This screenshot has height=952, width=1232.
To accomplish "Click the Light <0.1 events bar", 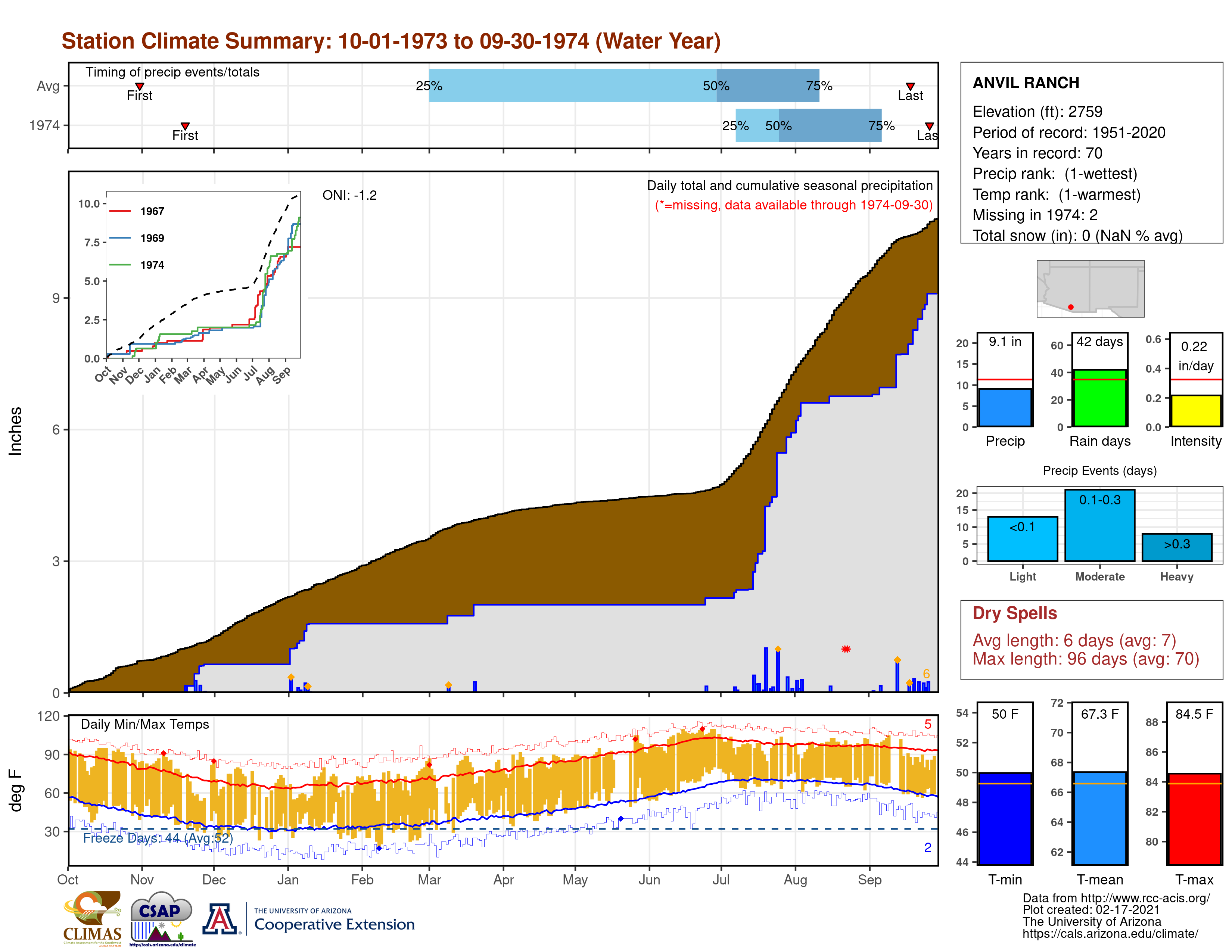I will click(x=1022, y=539).
